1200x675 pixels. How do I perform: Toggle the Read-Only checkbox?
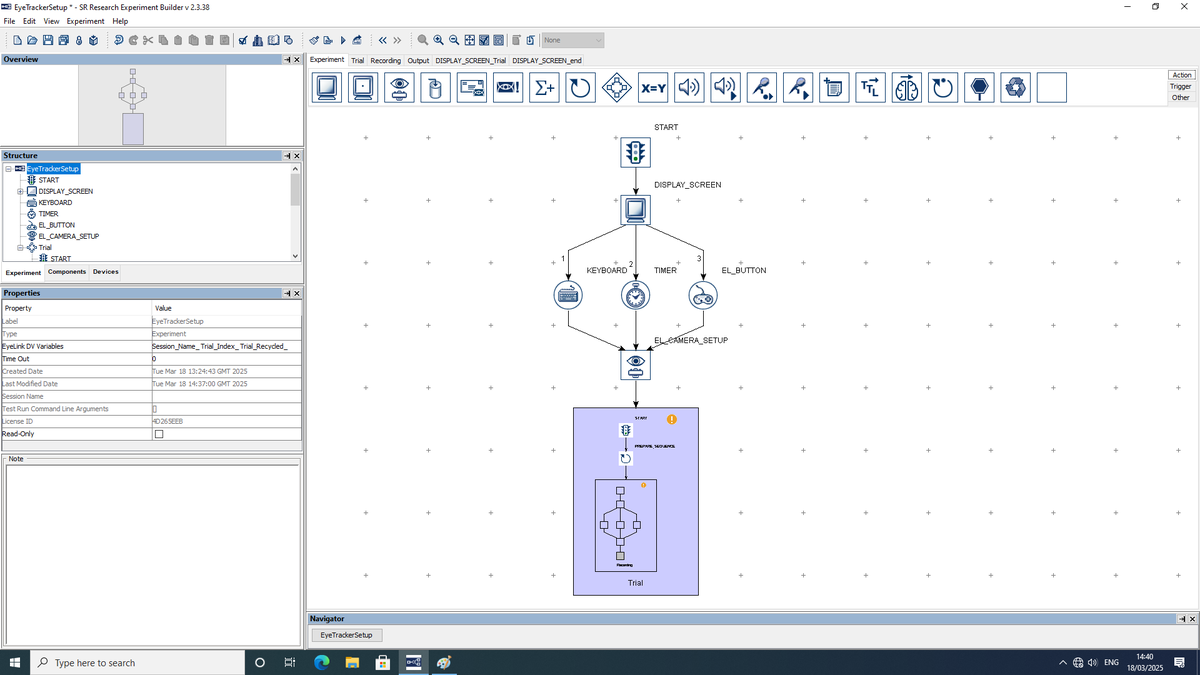[x=158, y=434]
